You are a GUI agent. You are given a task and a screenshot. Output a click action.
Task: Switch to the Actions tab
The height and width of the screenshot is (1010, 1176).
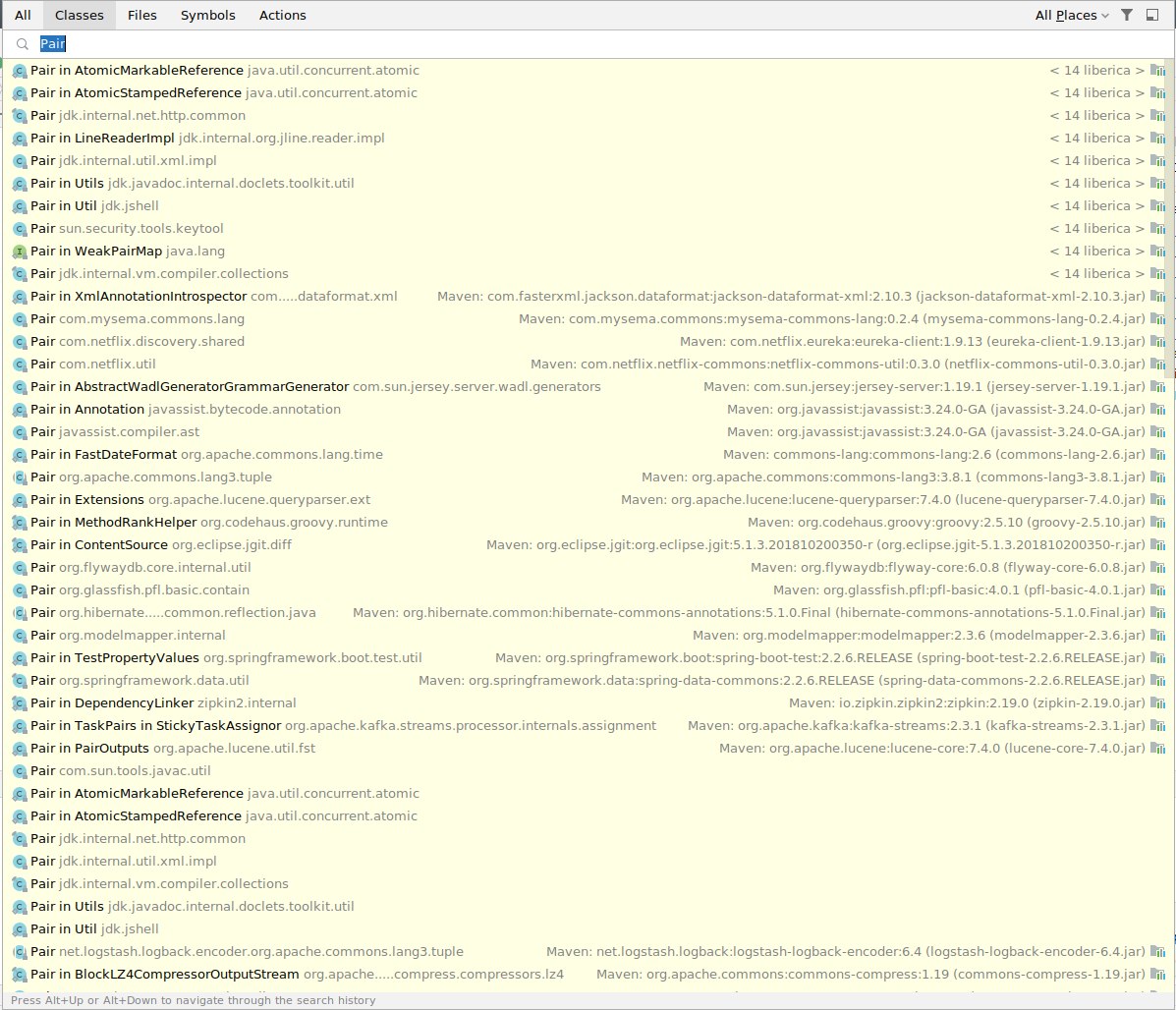pyautogui.click(x=282, y=15)
